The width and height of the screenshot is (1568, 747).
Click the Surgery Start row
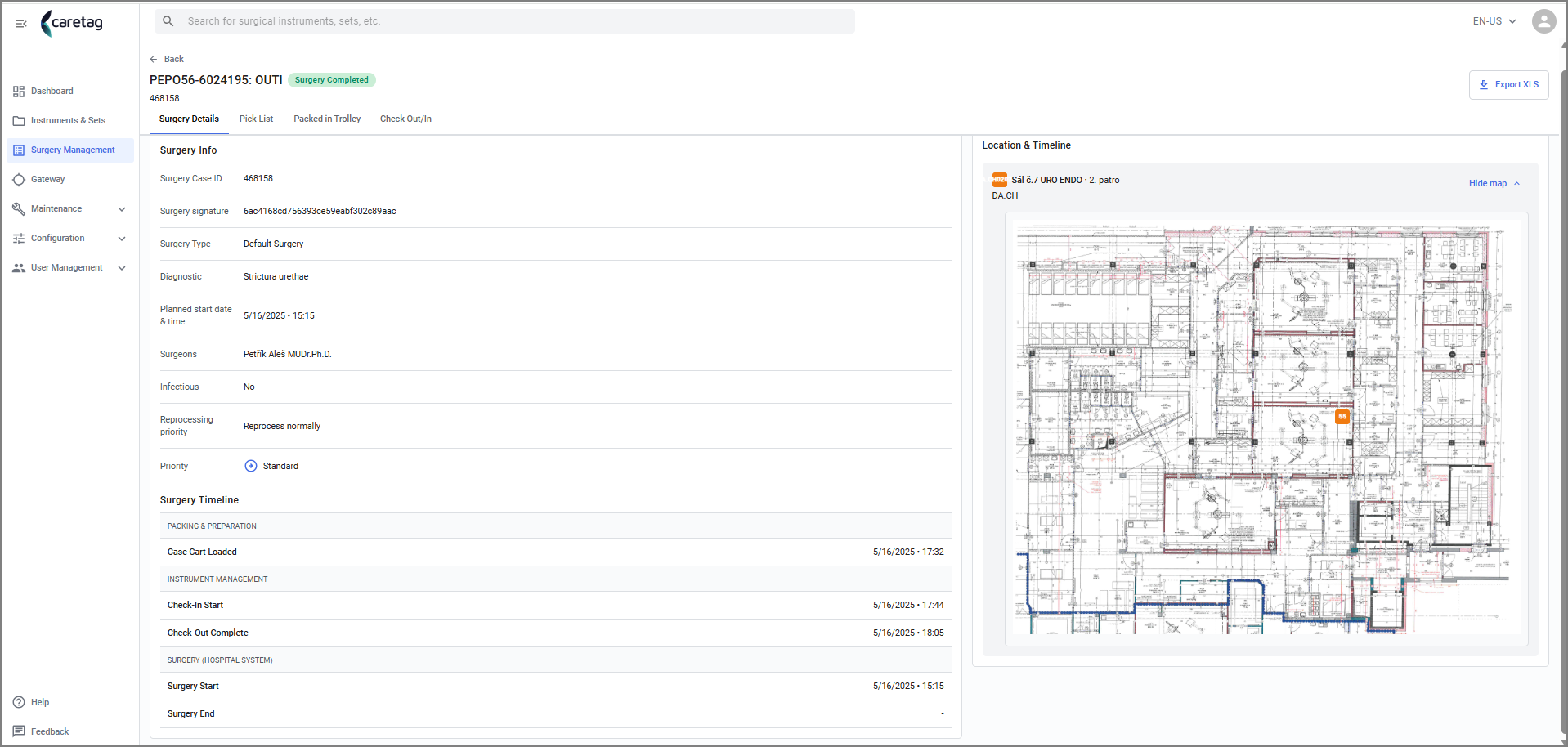tap(555, 687)
